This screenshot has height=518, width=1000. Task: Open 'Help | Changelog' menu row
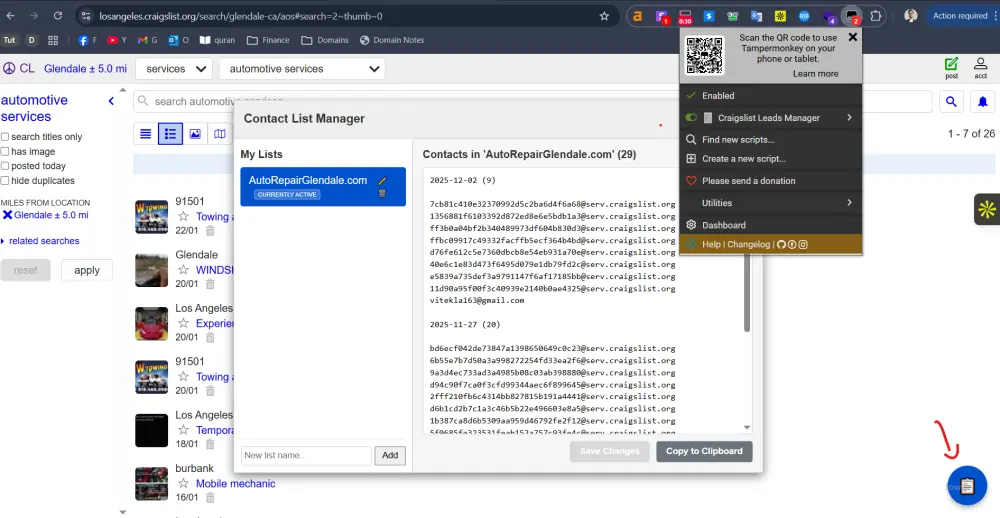(x=770, y=244)
